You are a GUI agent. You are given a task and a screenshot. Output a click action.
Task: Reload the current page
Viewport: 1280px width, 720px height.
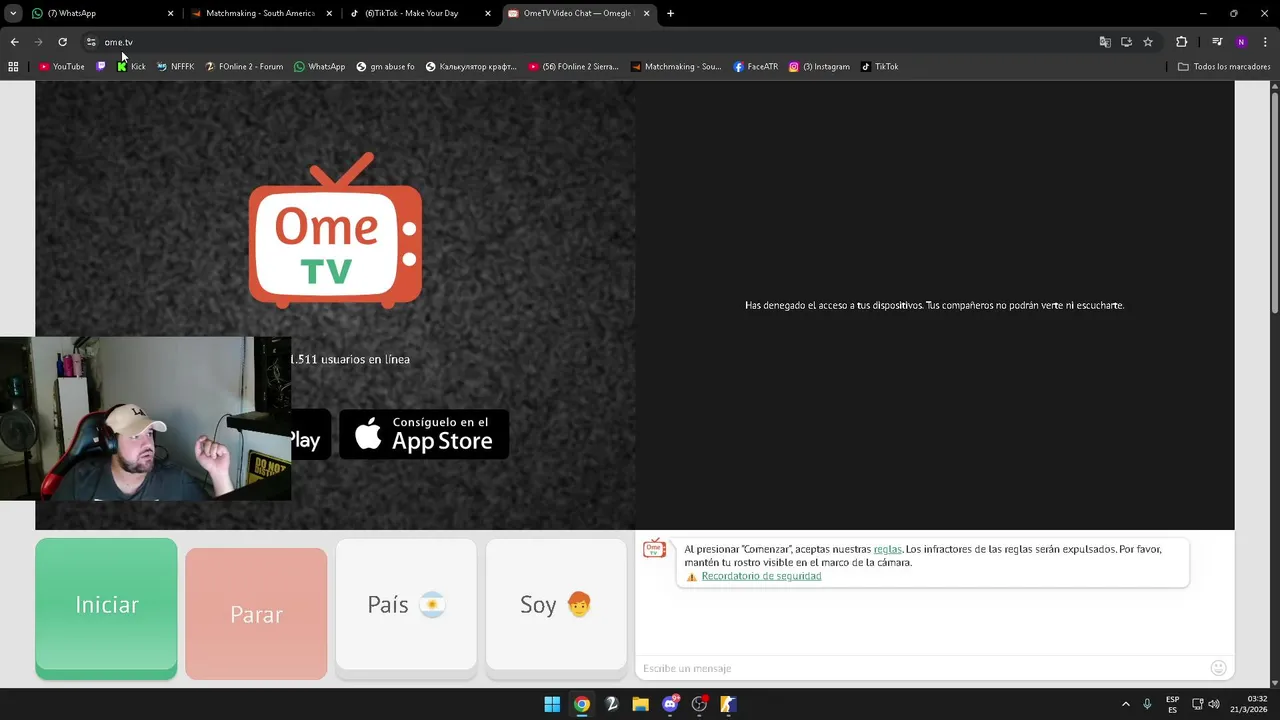[62, 42]
